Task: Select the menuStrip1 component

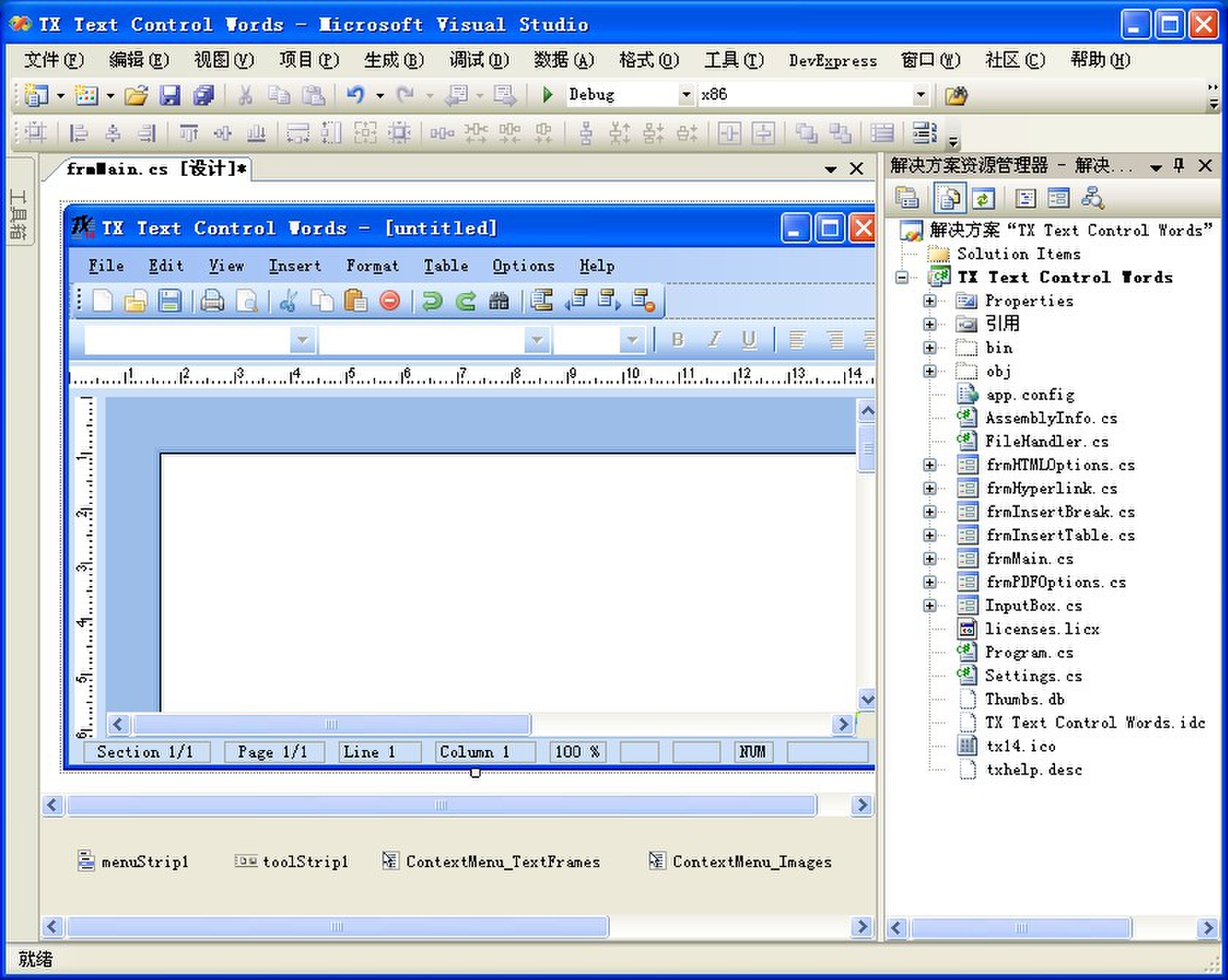Action: [x=133, y=861]
